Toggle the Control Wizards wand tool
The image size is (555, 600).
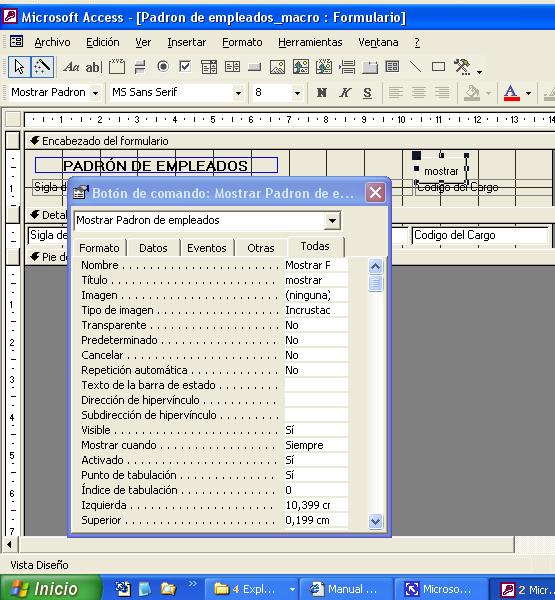click(42, 67)
